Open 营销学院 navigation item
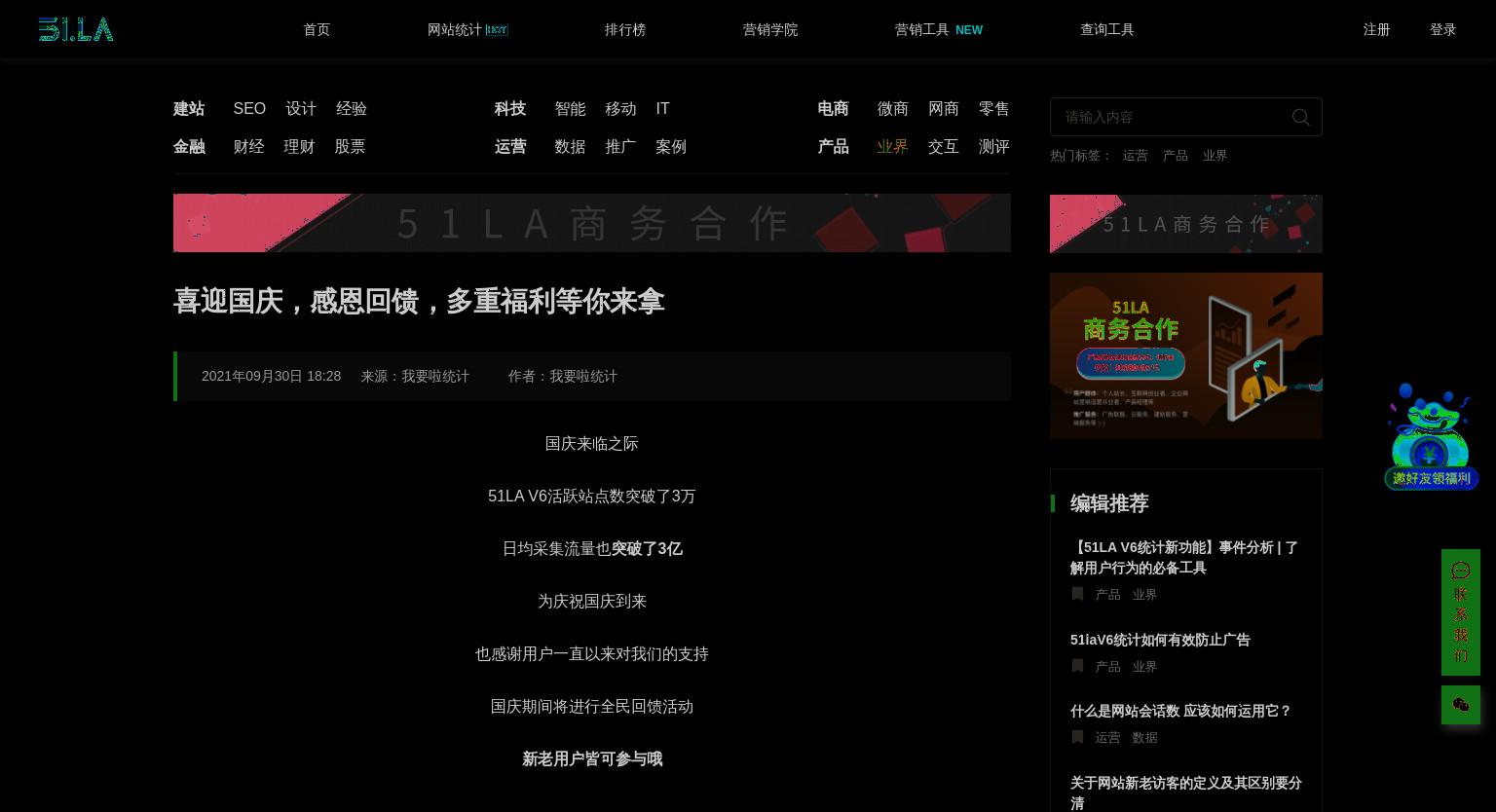This screenshot has height=812, width=1496. click(770, 29)
